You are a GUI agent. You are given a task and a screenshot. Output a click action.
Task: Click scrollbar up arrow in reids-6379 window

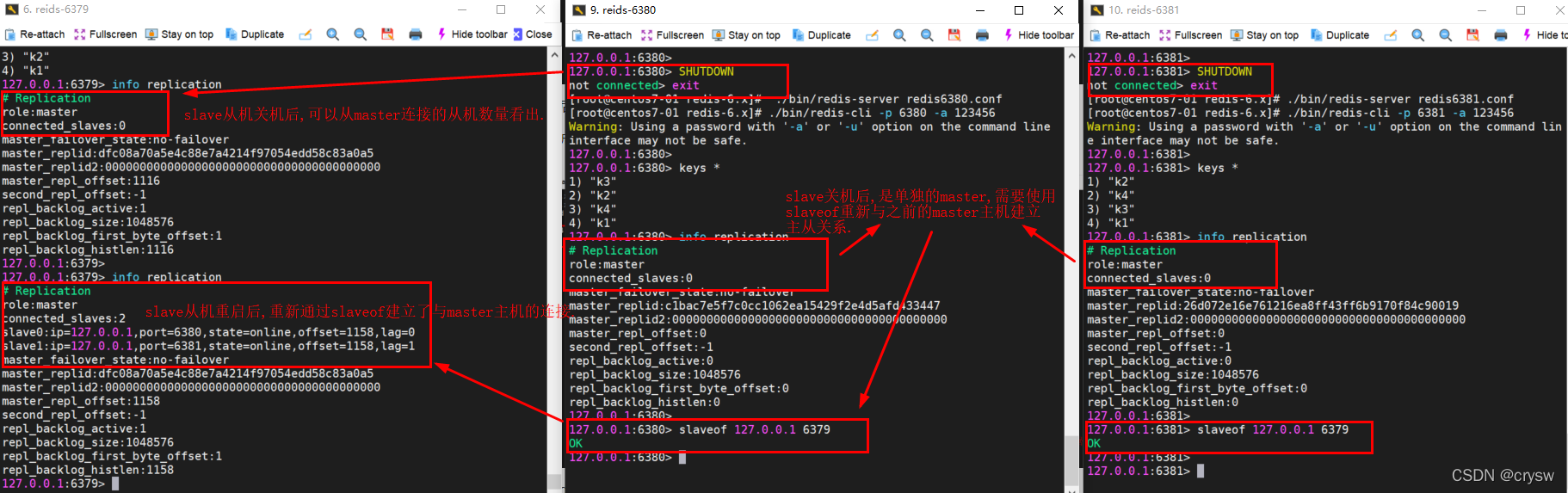[555, 54]
